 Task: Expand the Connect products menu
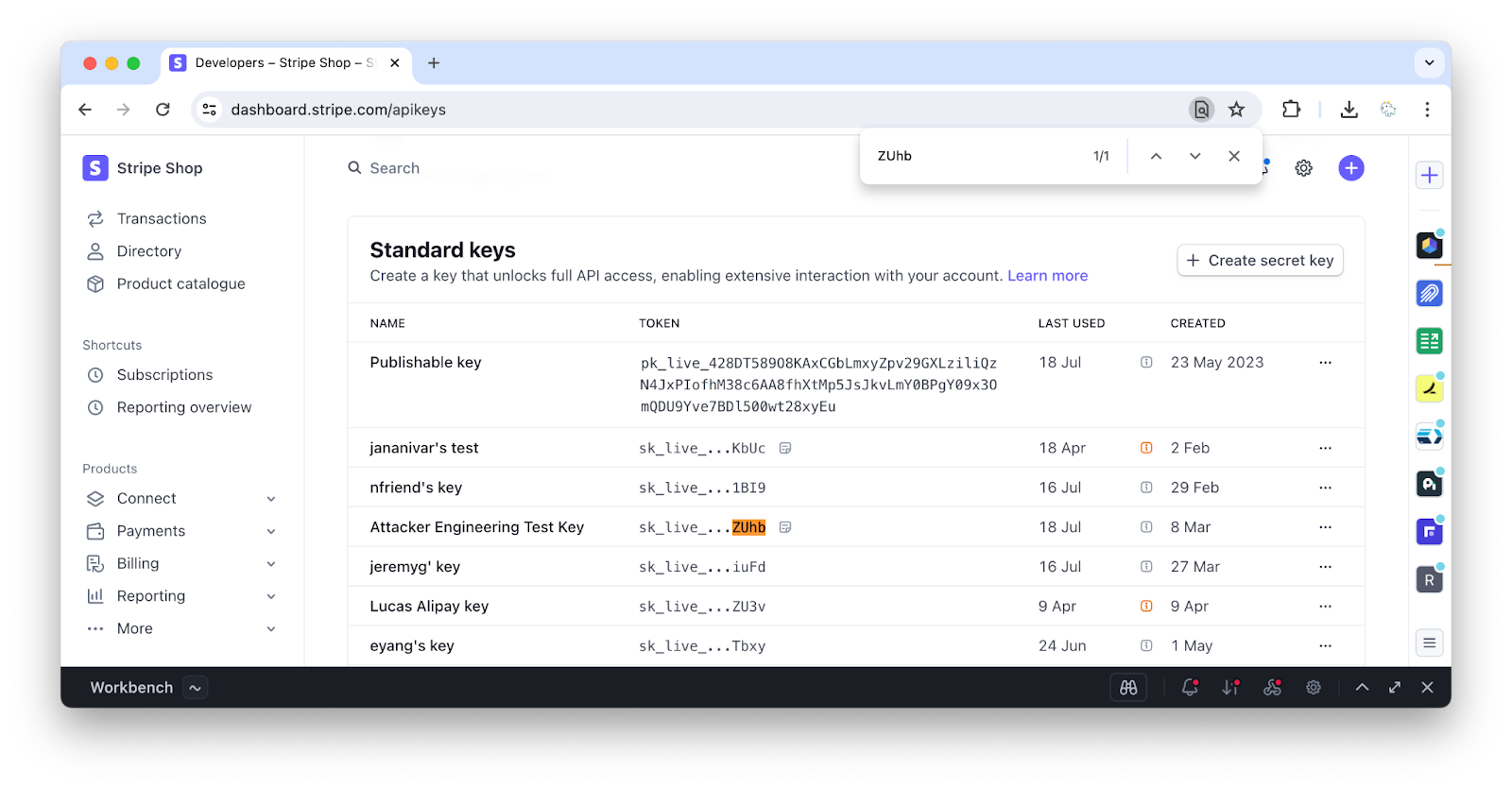pyautogui.click(x=271, y=499)
